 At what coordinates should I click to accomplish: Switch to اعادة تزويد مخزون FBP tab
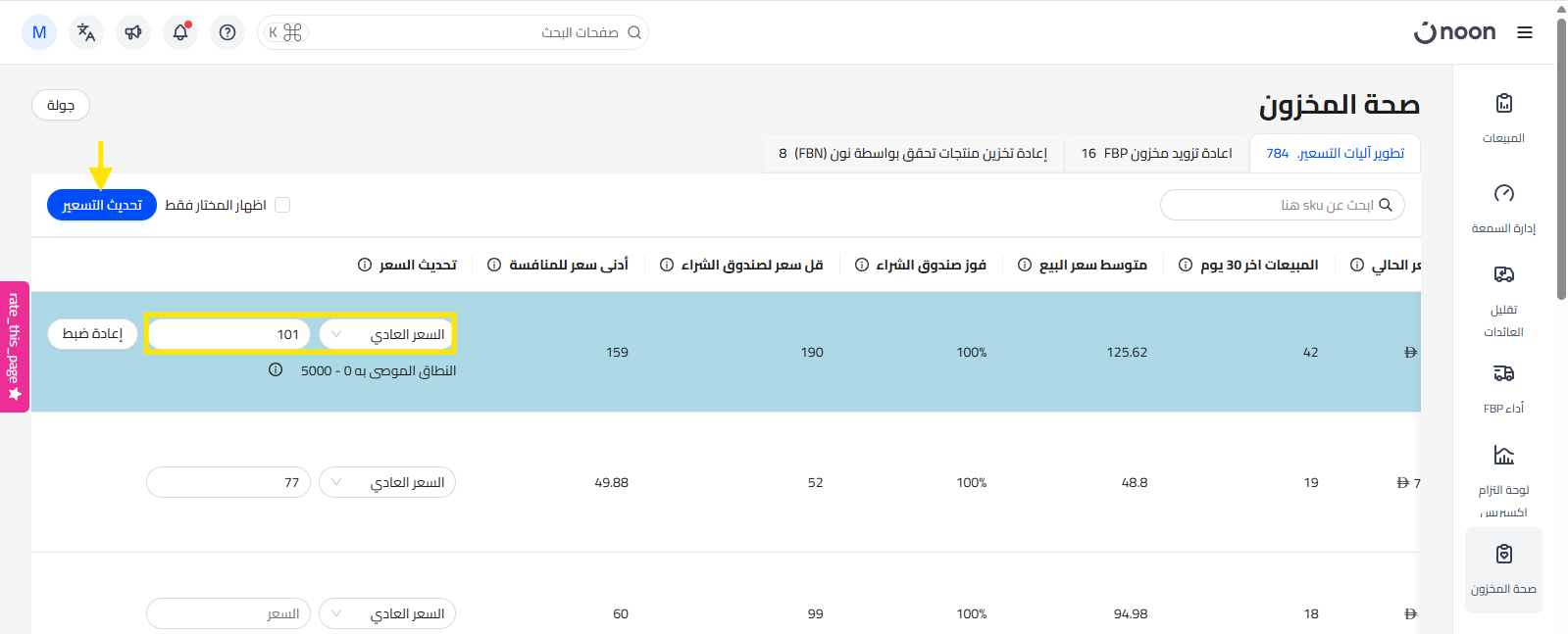1156,154
